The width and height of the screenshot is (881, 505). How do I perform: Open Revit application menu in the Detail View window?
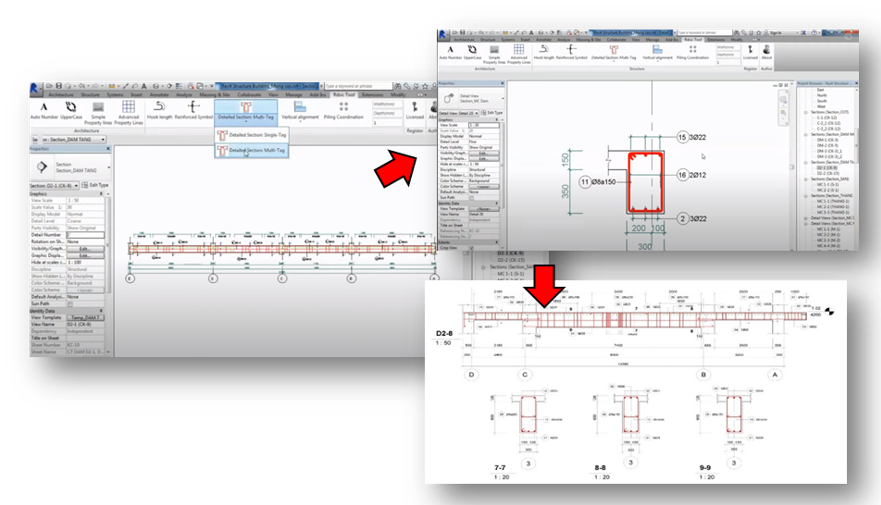[442, 34]
